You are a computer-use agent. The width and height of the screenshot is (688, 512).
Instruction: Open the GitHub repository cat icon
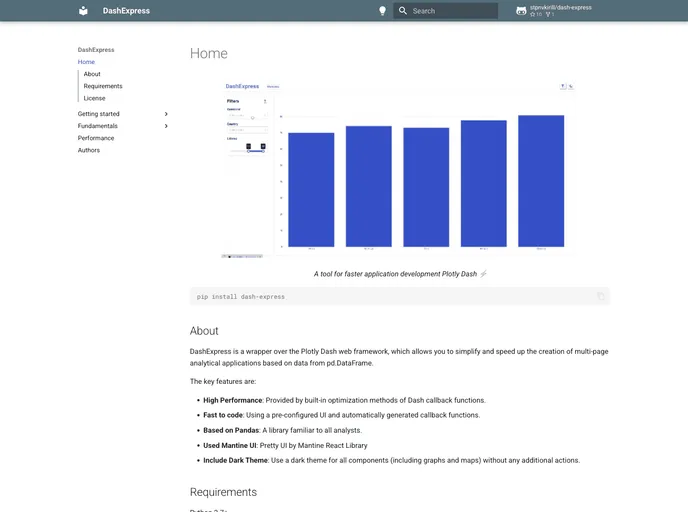(x=521, y=11)
